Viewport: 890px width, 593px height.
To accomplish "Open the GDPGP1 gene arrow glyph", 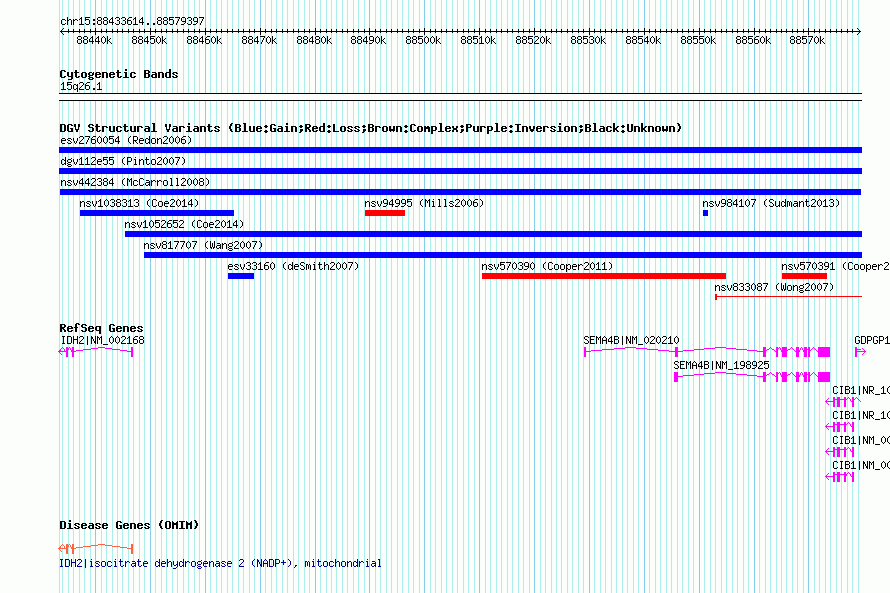I will [x=860, y=352].
